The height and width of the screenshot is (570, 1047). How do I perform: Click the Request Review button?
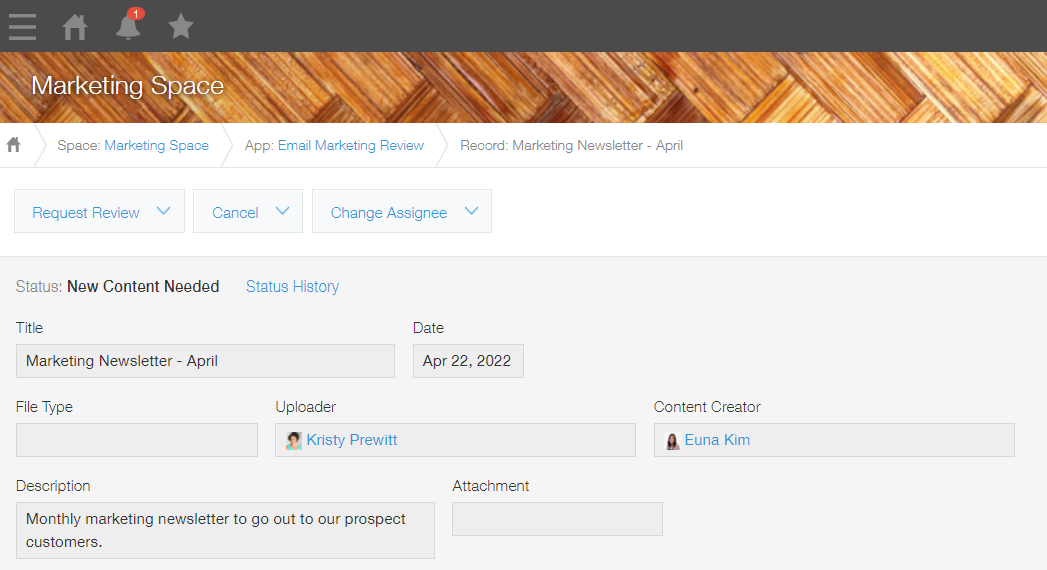[86, 212]
